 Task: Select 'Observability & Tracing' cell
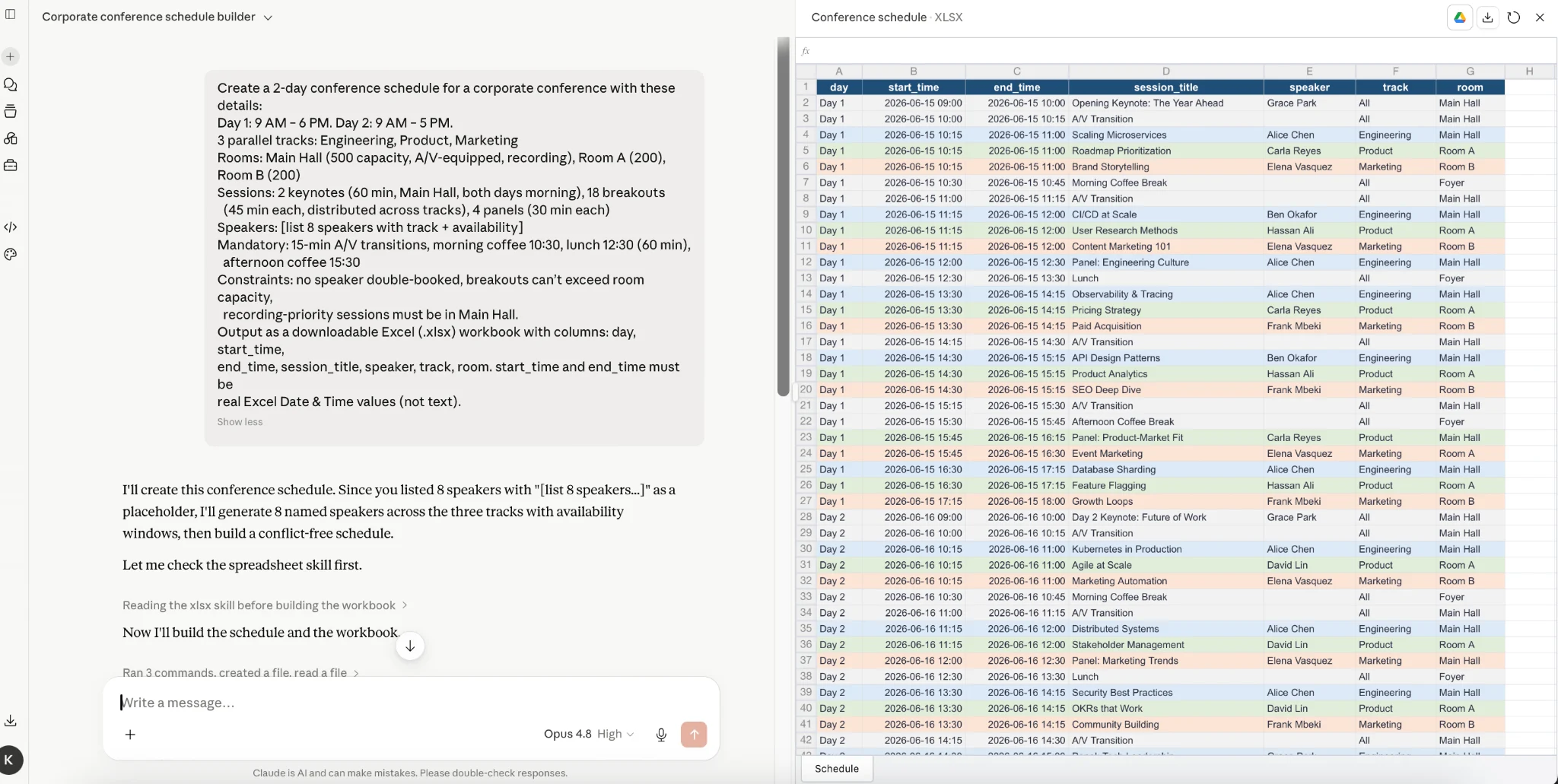pyautogui.click(x=1165, y=294)
